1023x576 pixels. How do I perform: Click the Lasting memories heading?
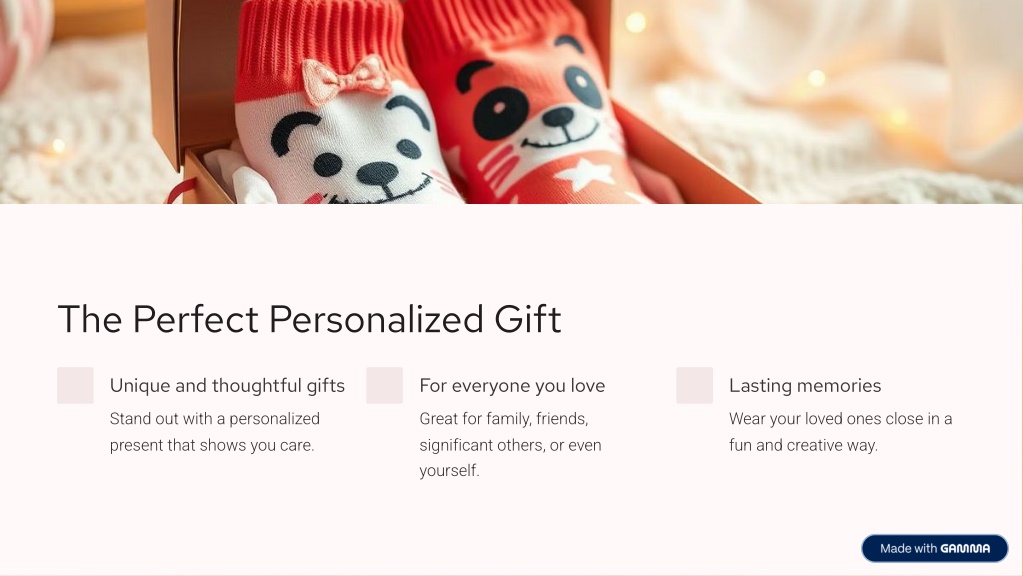805,386
